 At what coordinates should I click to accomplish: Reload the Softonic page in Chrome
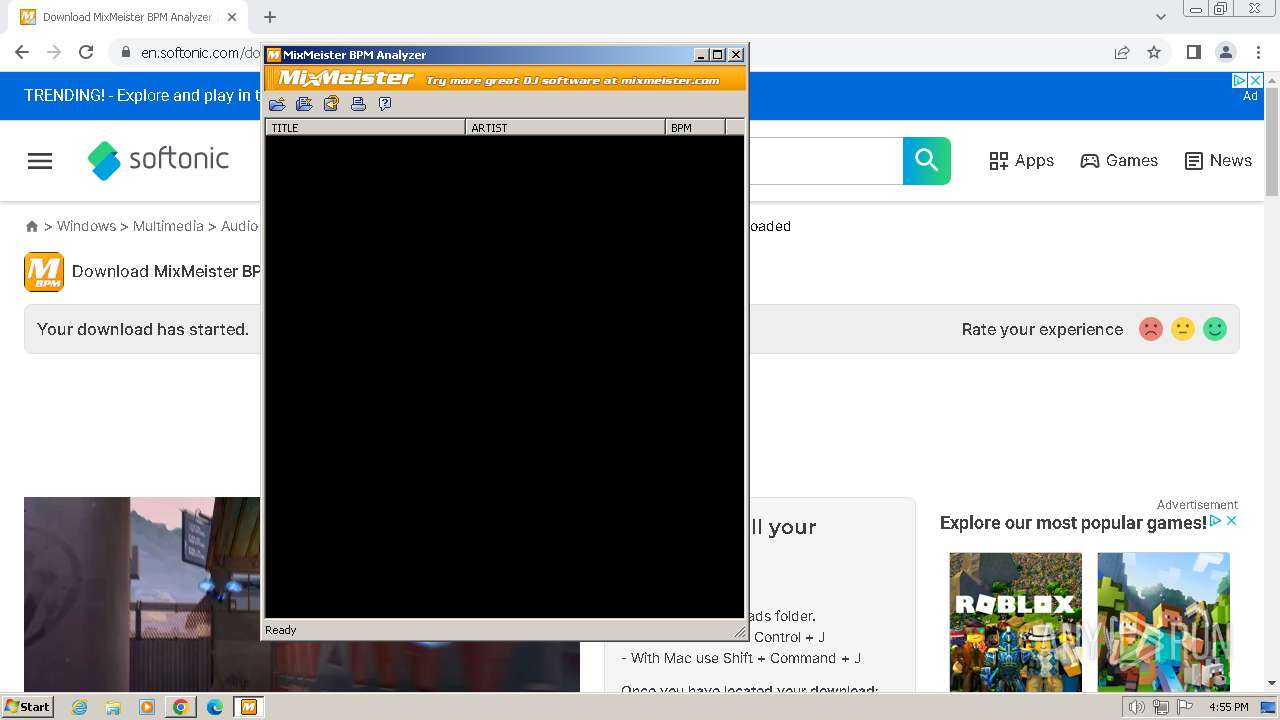click(x=86, y=52)
